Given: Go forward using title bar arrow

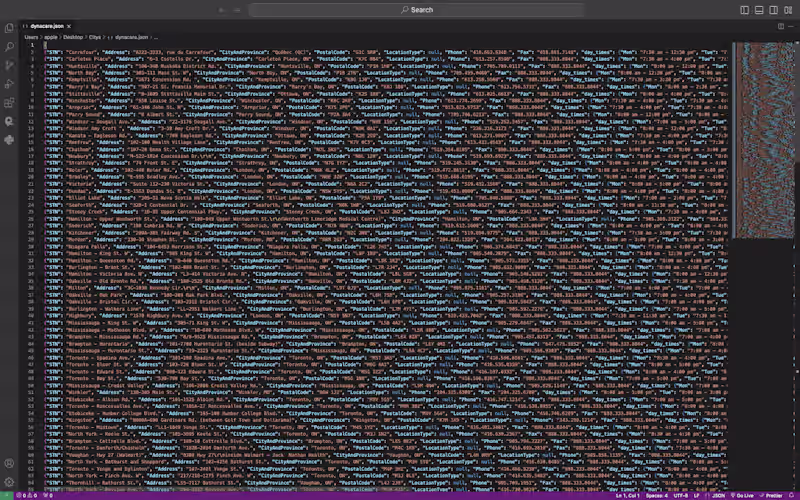Looking at the screenshot, I should pyautogui.click(x=237, y=10).
